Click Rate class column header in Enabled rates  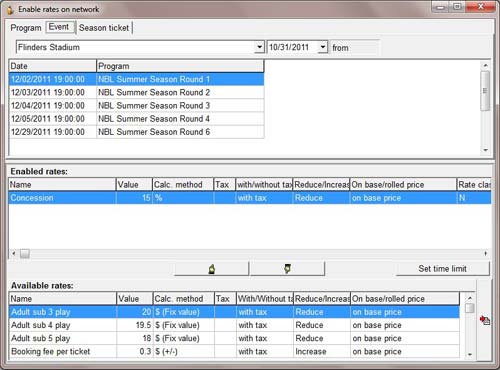click(474, 185)
